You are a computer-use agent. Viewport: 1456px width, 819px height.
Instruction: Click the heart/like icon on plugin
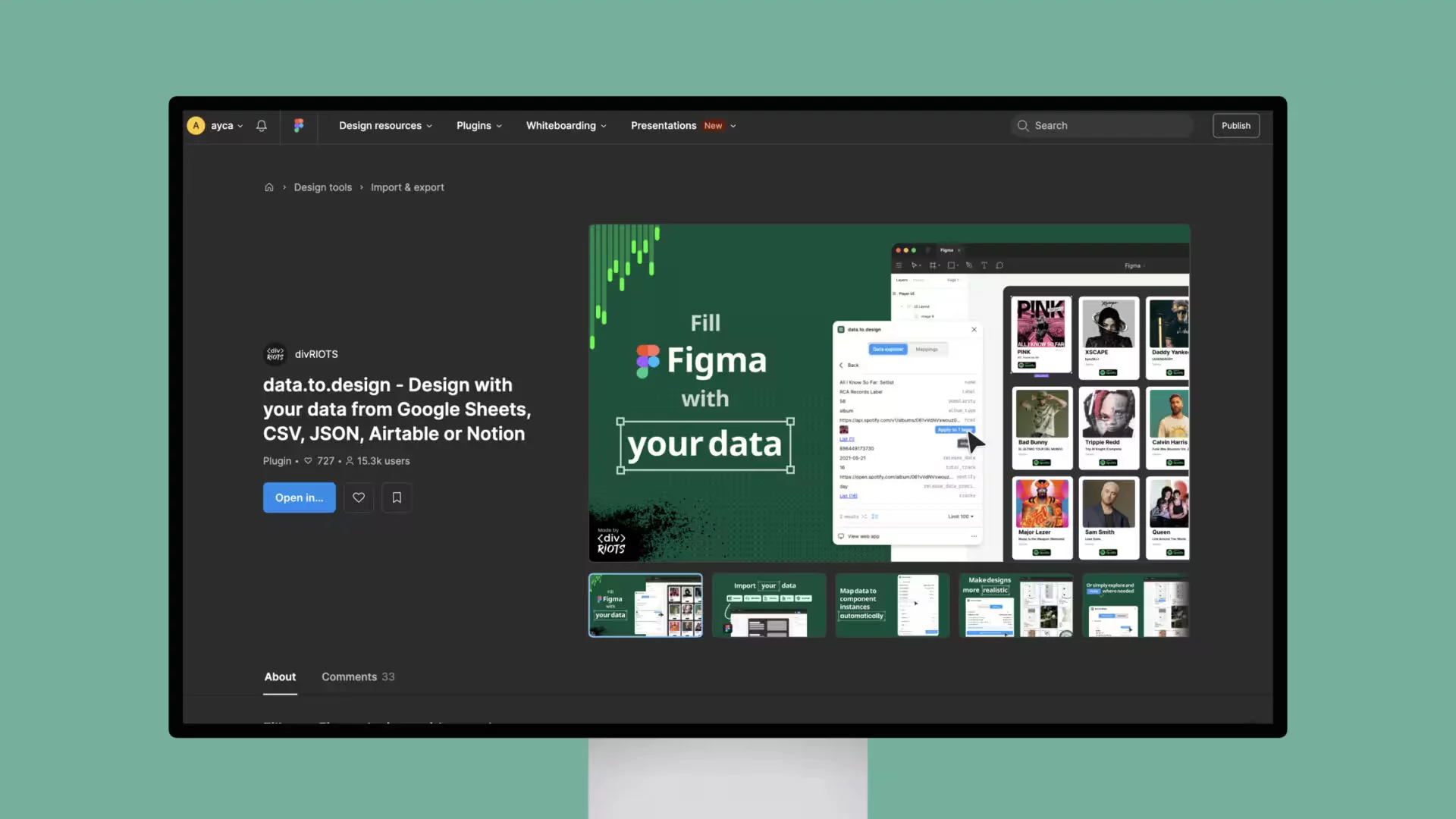[x=358, y=497]
